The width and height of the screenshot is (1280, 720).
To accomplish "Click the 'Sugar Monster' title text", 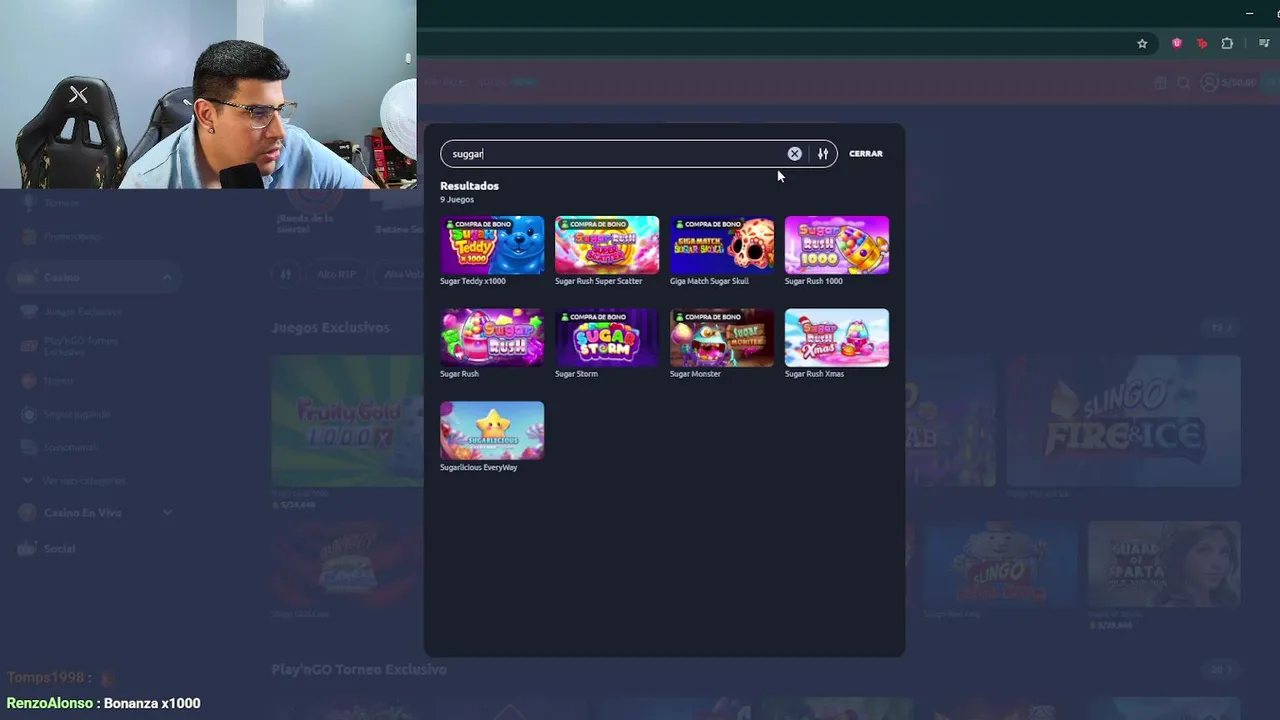I will tap(695, 374).
